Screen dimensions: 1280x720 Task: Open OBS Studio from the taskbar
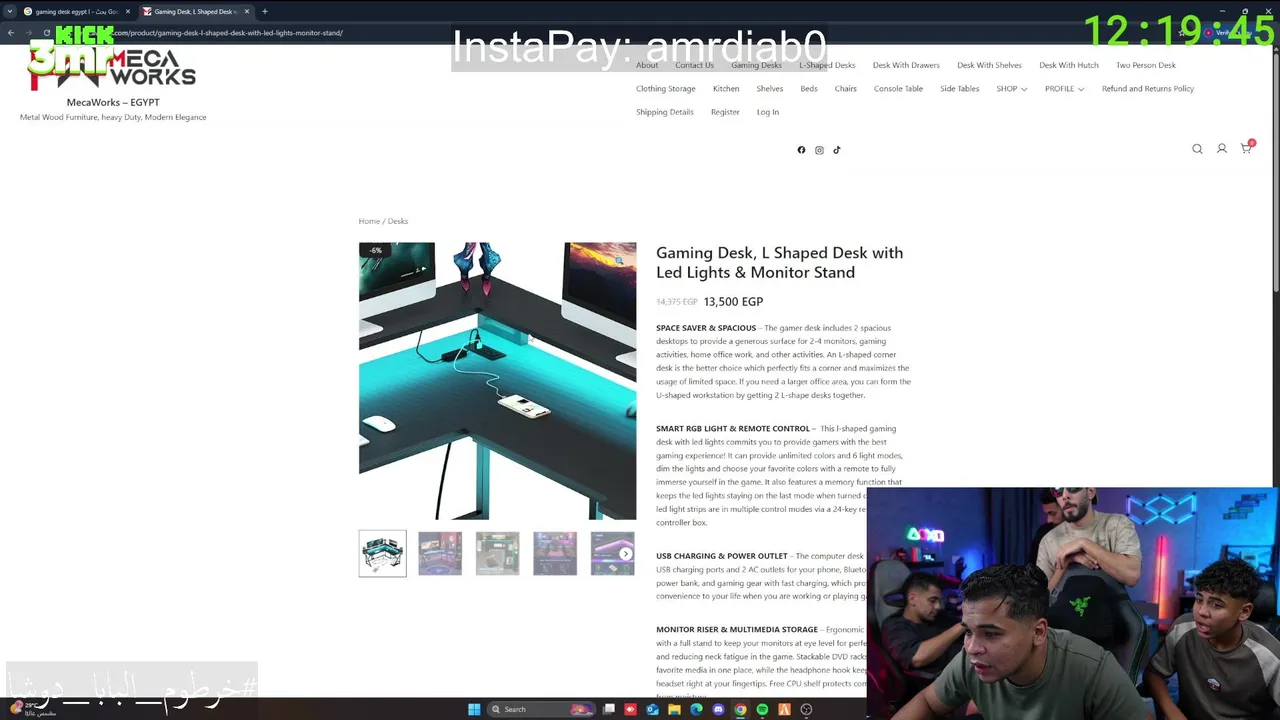(x=806, y=709)
